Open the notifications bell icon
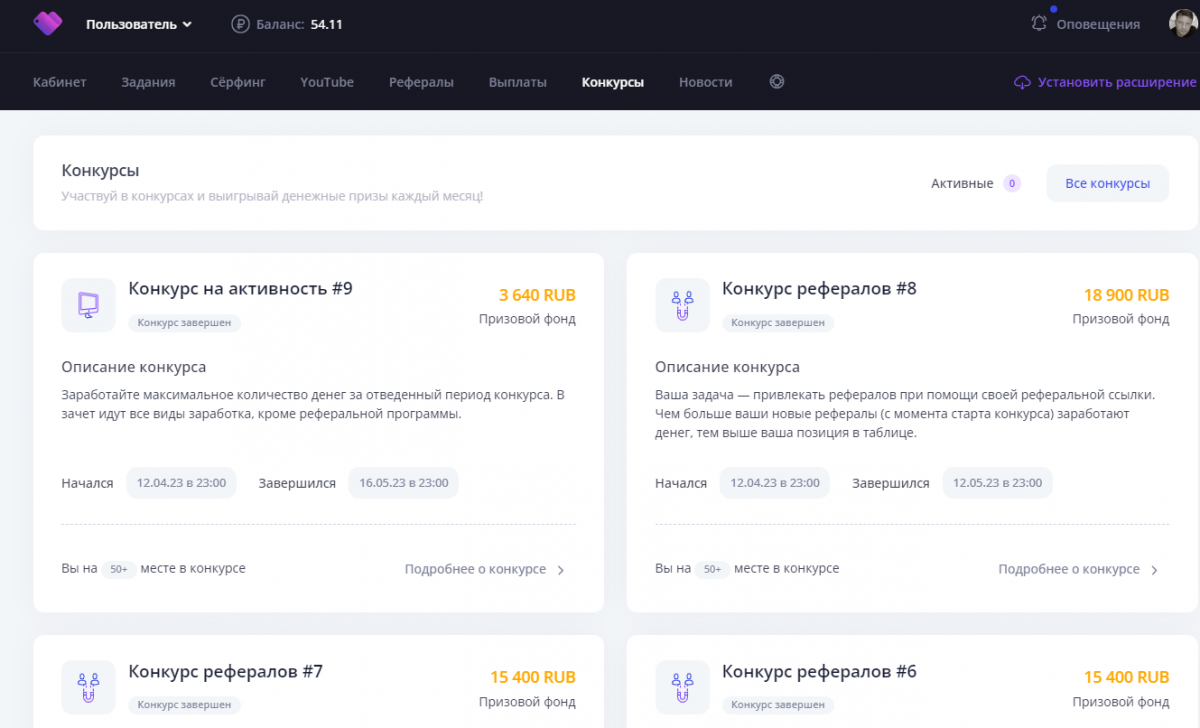Image resolution: width=1200 pixels, height=728 pixels. point(1039,23)
